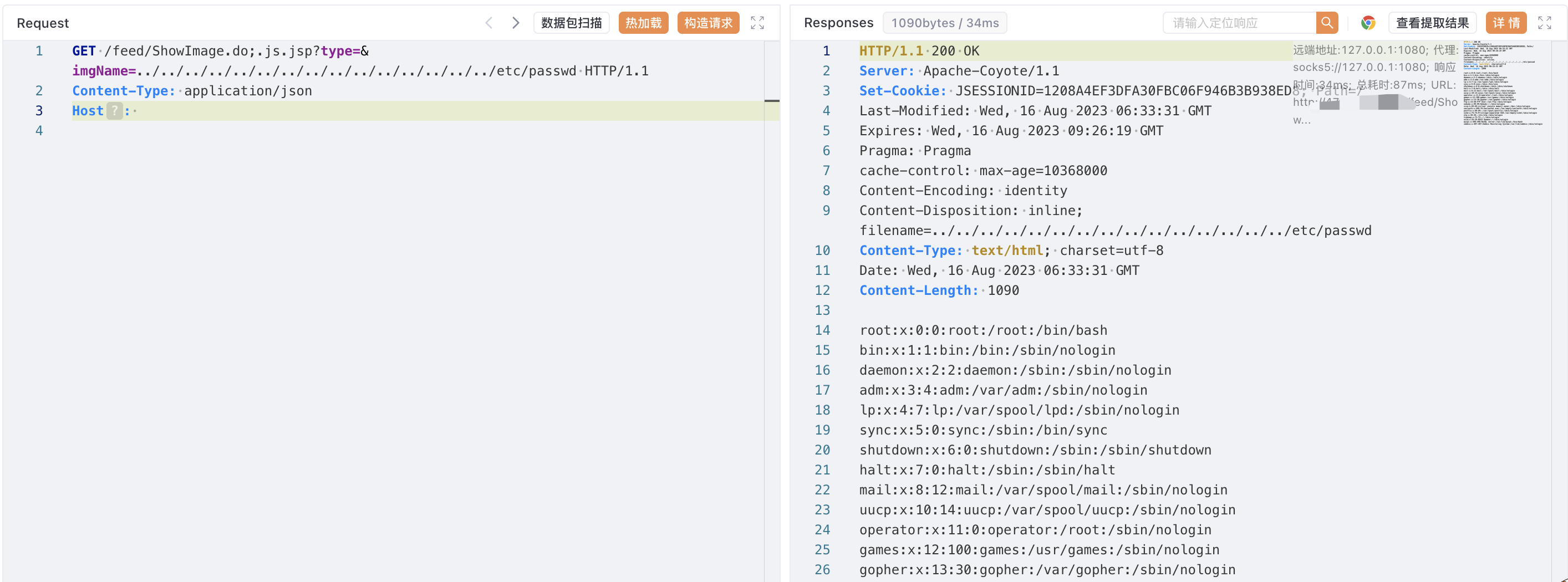The width and height of the screenshot is (1568, 582).
Task: Click Content-Disposition: inline; line
Action: [x=971, y=211]
